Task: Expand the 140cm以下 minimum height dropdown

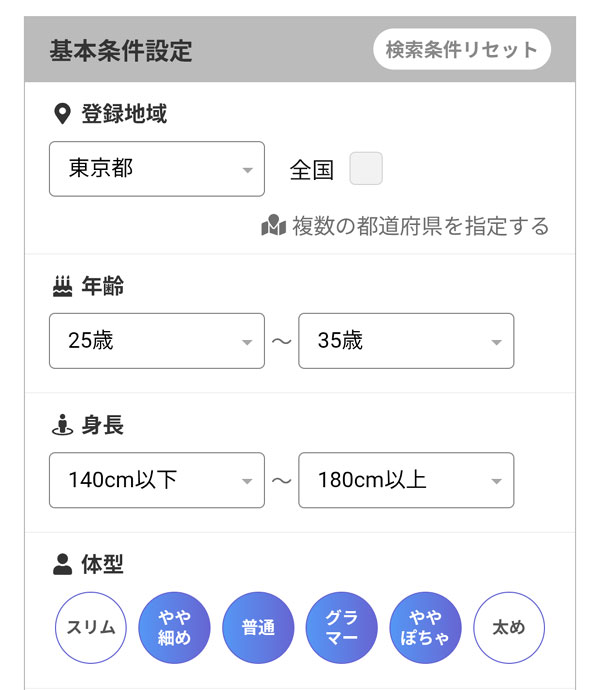Action: pos(157,480)
